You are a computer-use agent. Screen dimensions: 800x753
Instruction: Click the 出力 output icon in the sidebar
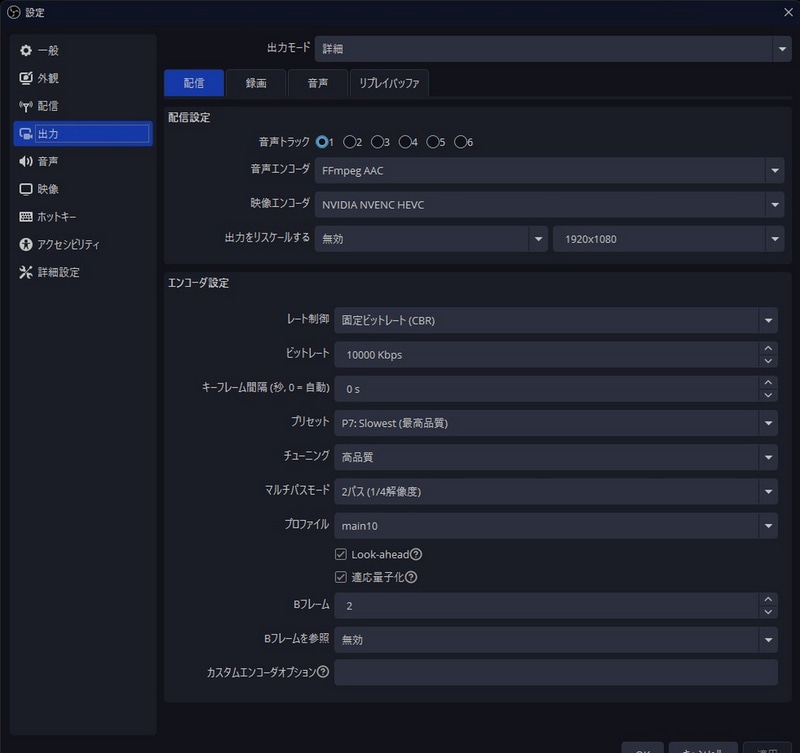point(26,134)
